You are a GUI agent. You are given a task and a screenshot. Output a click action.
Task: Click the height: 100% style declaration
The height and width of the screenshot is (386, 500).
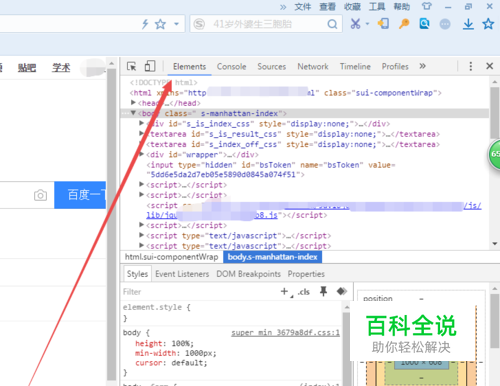coord(164,343)
